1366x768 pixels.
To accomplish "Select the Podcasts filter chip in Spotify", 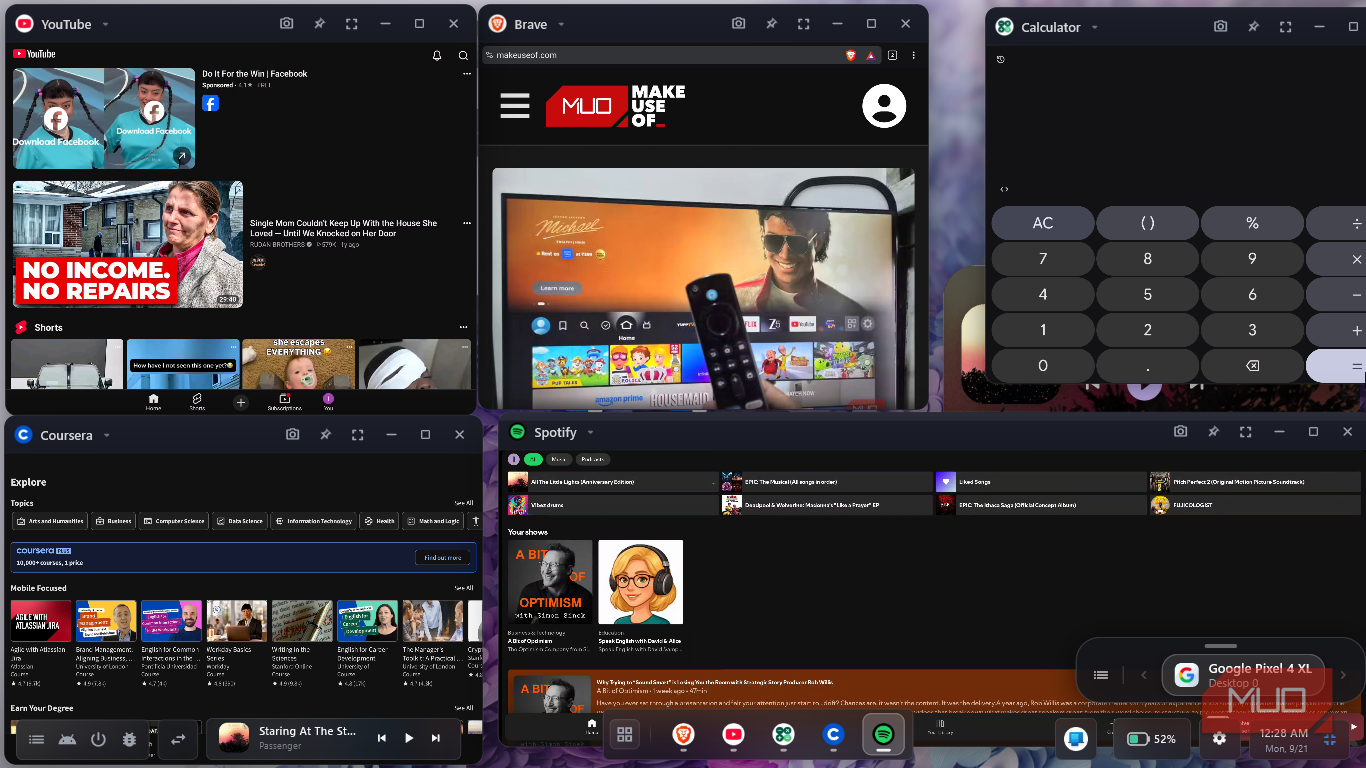I will 592,459.
